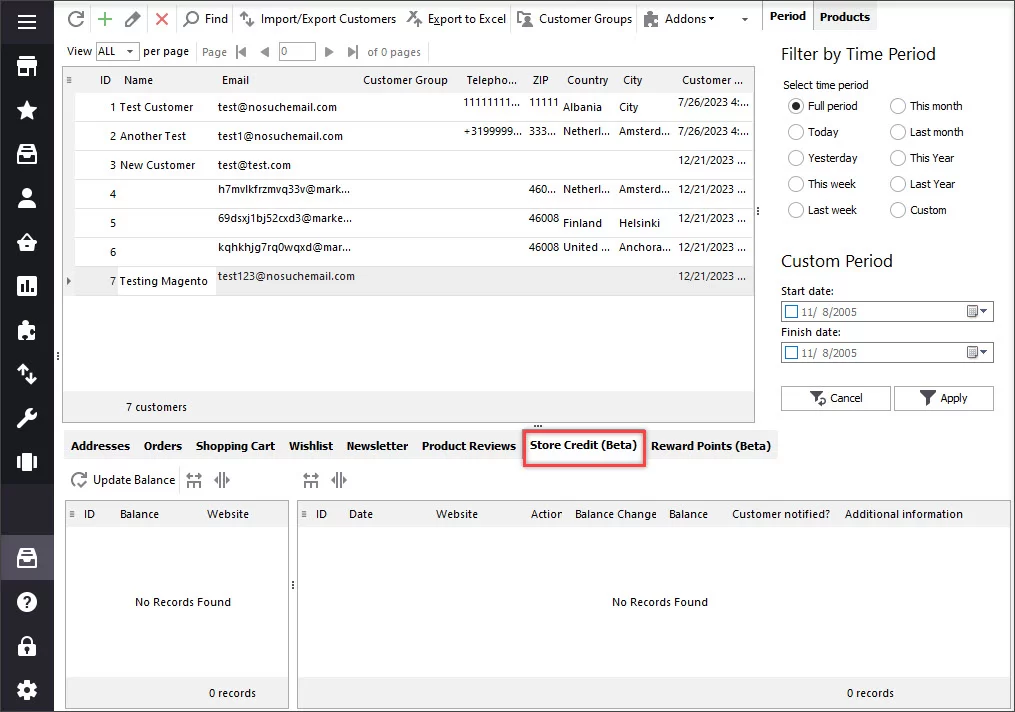Add a new customer with plus icon
This screenshot has width=1015, height=712.
(105, 19)
